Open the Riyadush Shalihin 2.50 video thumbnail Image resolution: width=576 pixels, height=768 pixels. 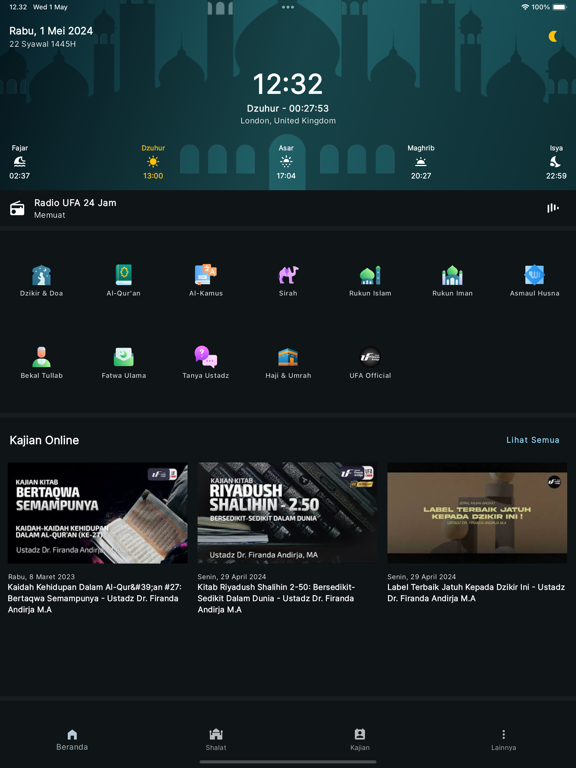point(288,513)
